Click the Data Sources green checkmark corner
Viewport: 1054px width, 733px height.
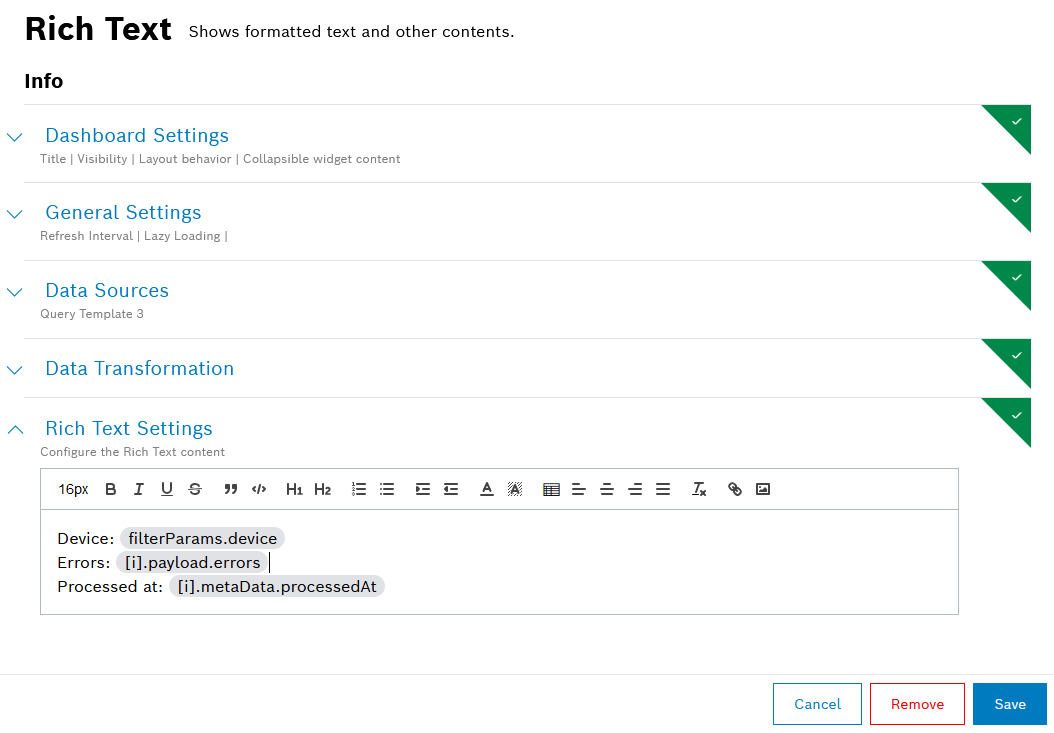click(x=1016, y=277)
